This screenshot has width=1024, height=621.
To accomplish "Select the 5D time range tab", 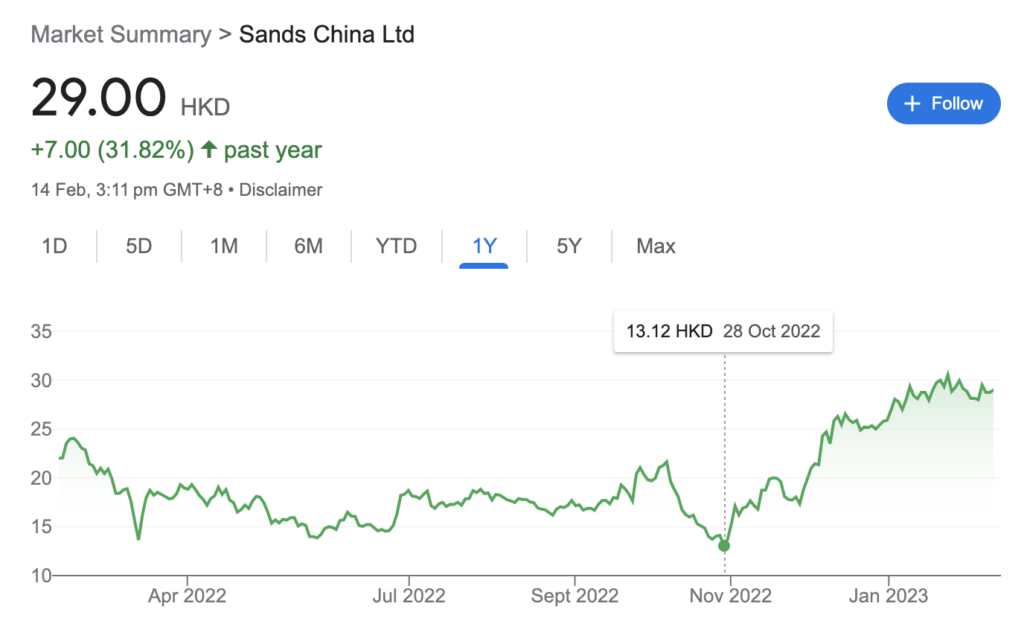I will pyautogui.click(x=138, y=246).
